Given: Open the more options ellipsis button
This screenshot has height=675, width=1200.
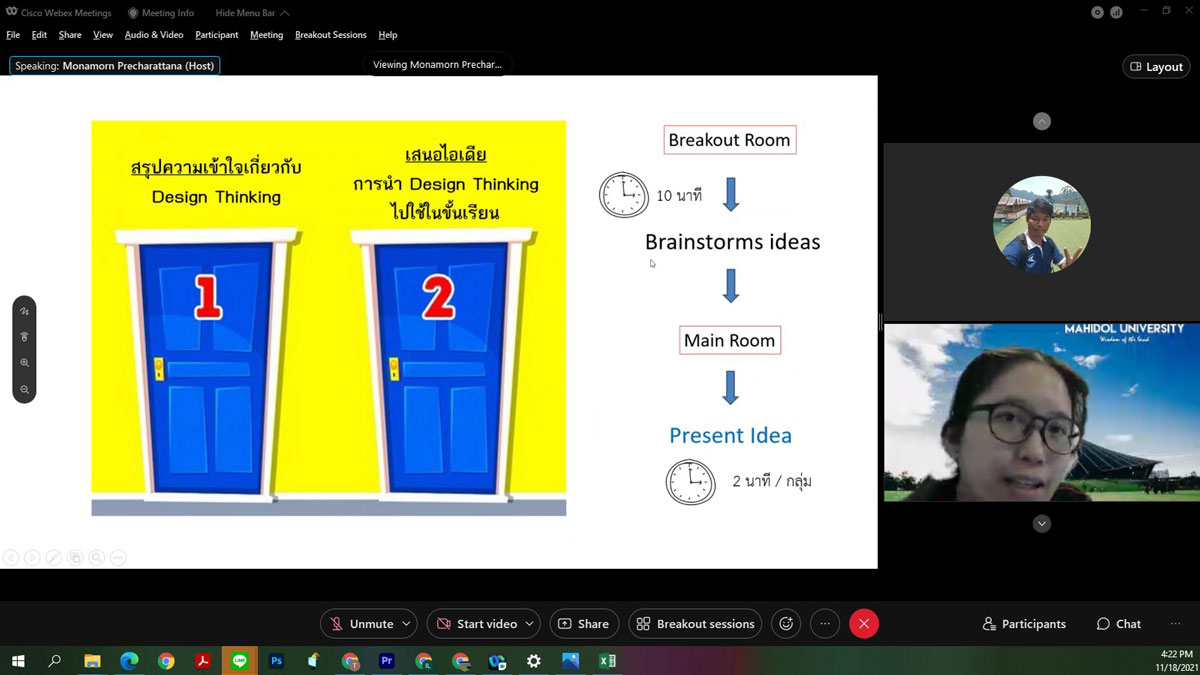Looking at the screenshot, I should (x=825, y=624).
